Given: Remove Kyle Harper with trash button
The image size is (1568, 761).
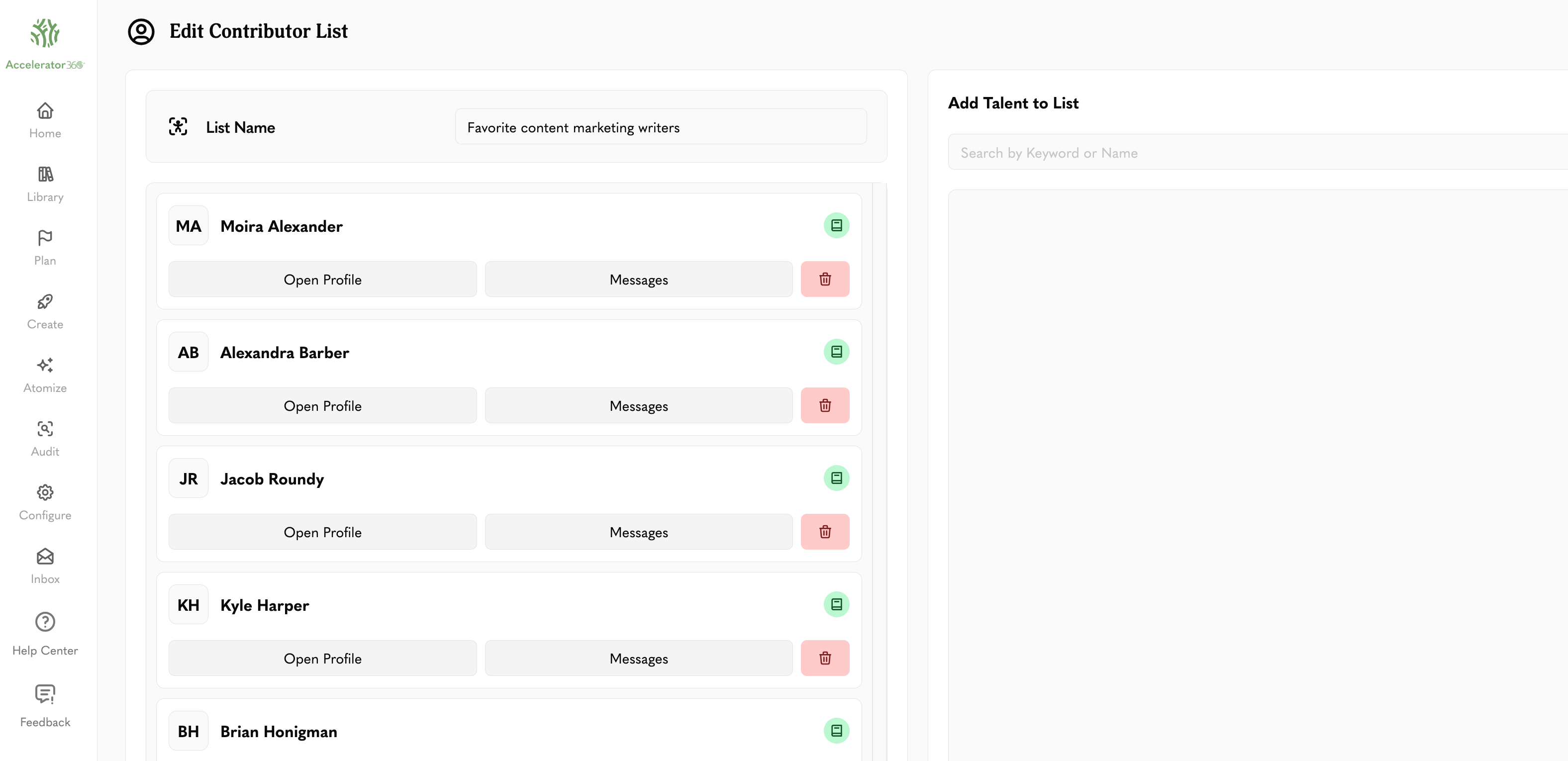Looking at the screenshot, I should point(825,658).
